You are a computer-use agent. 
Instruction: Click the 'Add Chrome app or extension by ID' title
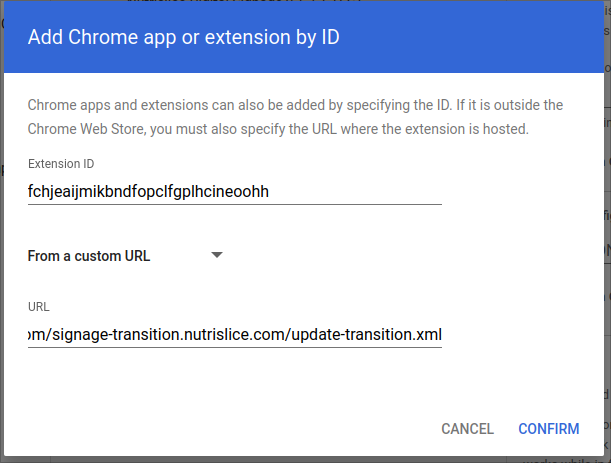coord(184,37)
